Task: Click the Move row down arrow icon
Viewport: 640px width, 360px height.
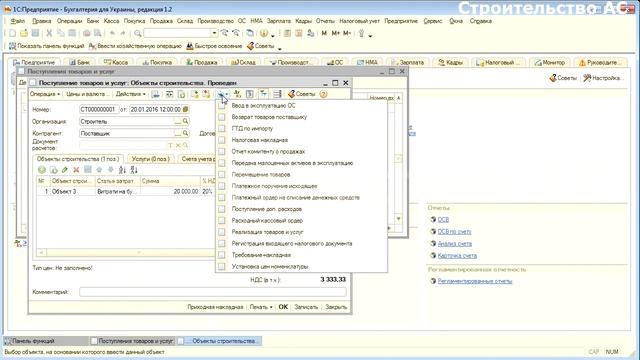Action: pos(111,170)
